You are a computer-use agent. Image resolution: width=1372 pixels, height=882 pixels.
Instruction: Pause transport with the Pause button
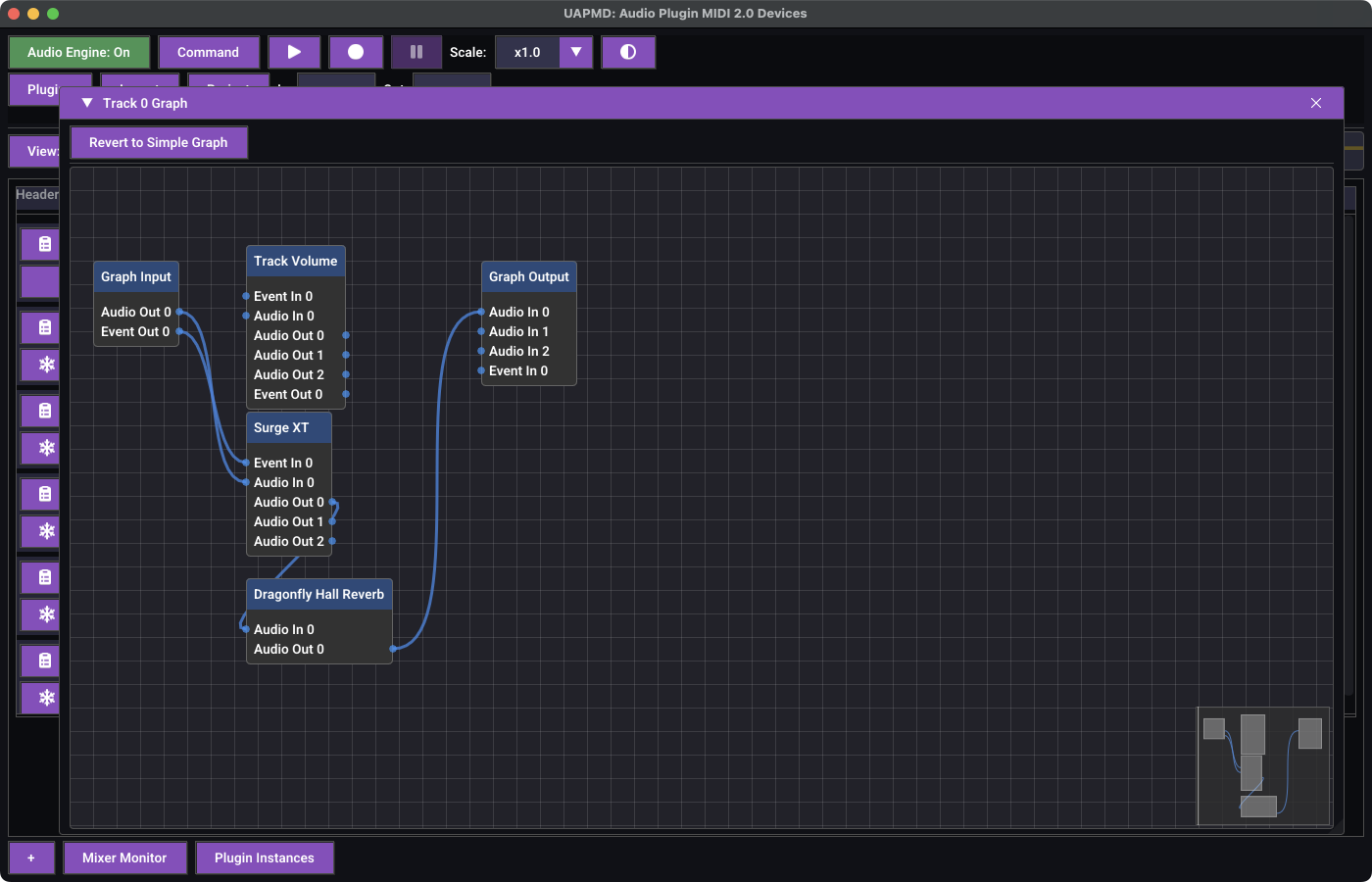tap(416, 52)
